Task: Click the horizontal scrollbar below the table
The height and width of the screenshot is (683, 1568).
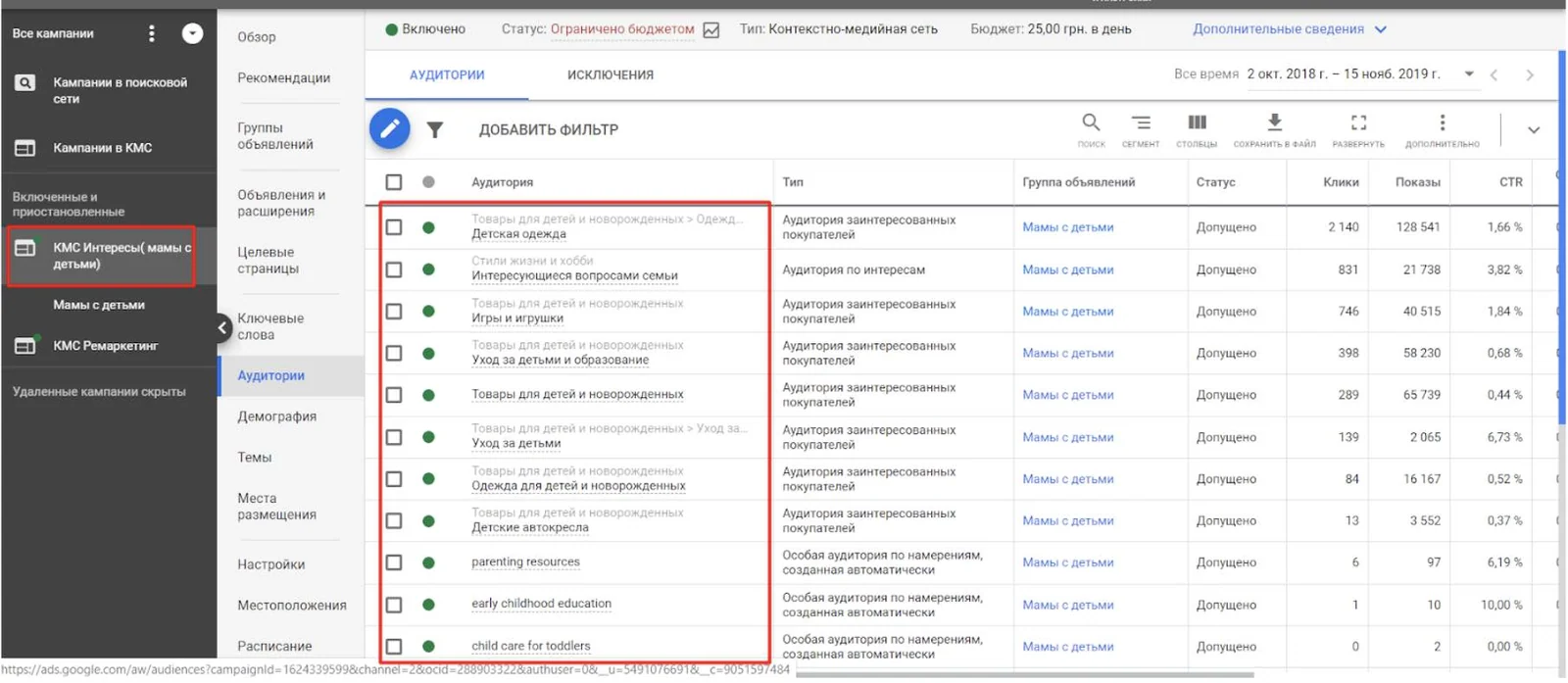Action: (1024, 675)
